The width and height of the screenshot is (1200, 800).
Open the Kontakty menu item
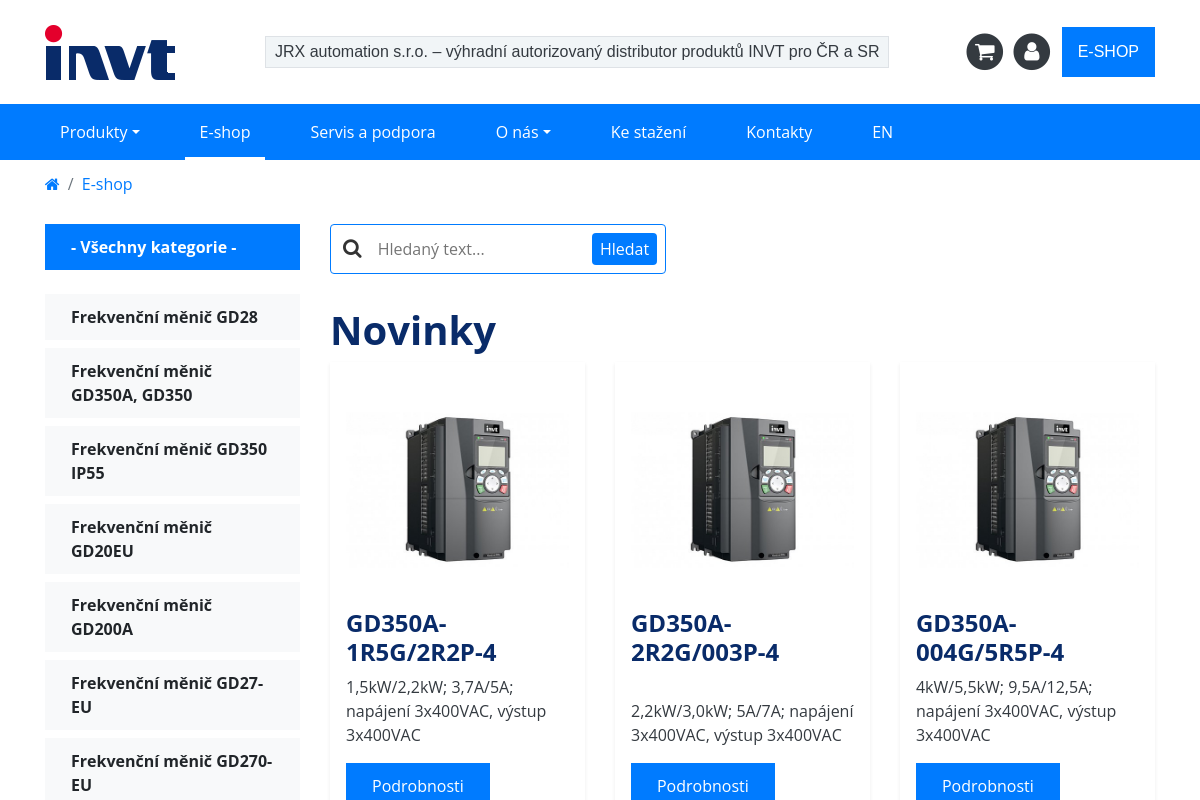779,132
